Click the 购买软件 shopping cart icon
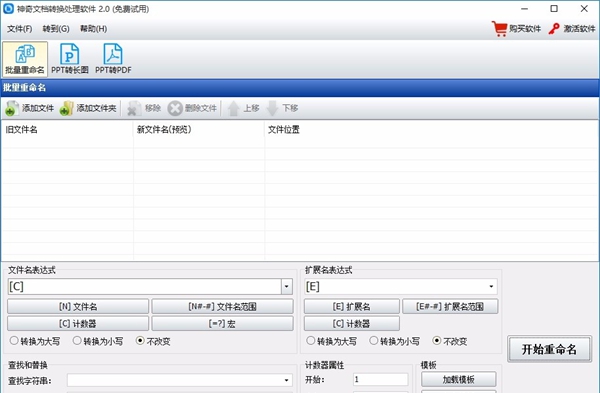This screenshot has height=393, width=600. (x=499, y=28)
